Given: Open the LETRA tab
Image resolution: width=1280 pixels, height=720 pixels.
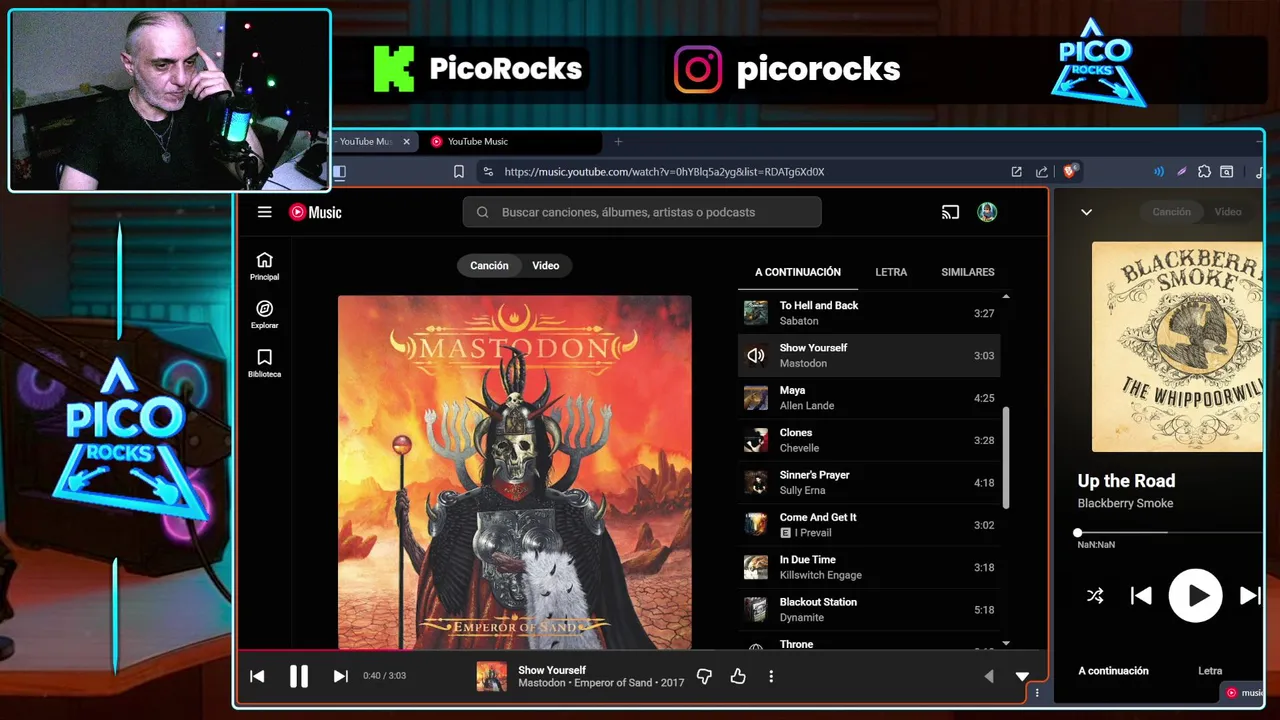Looking at the screenshot, I should point(891,272).
